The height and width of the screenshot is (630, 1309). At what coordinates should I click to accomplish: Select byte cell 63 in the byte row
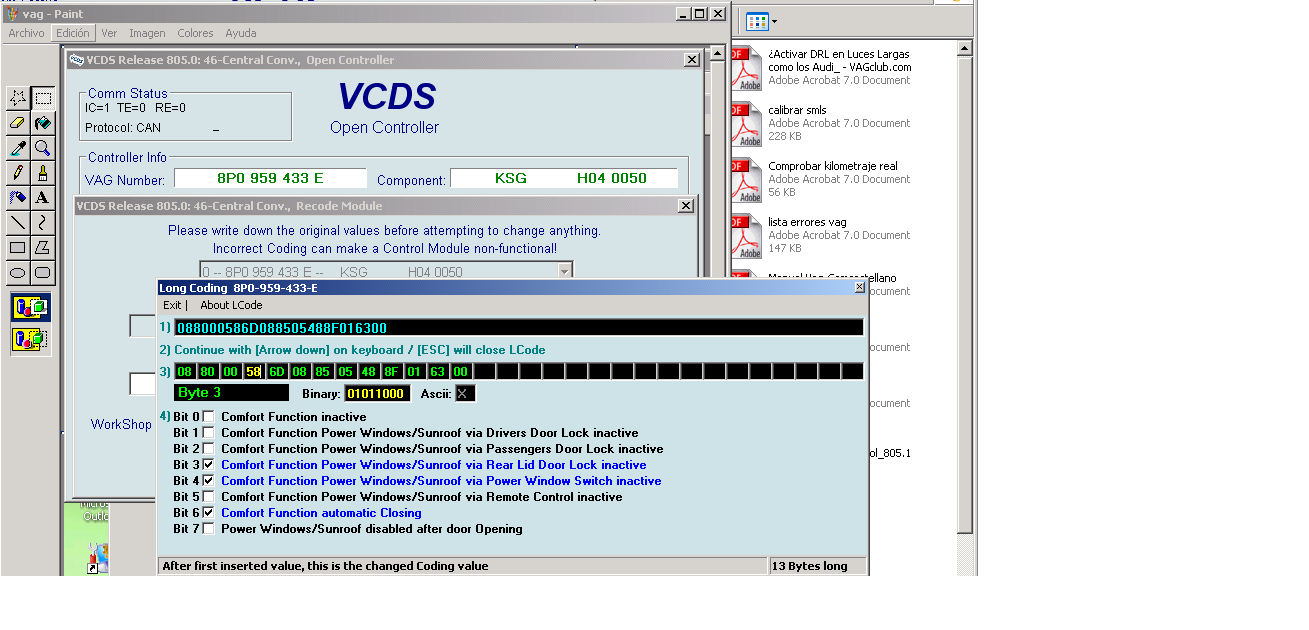click(x=438, y=371)
